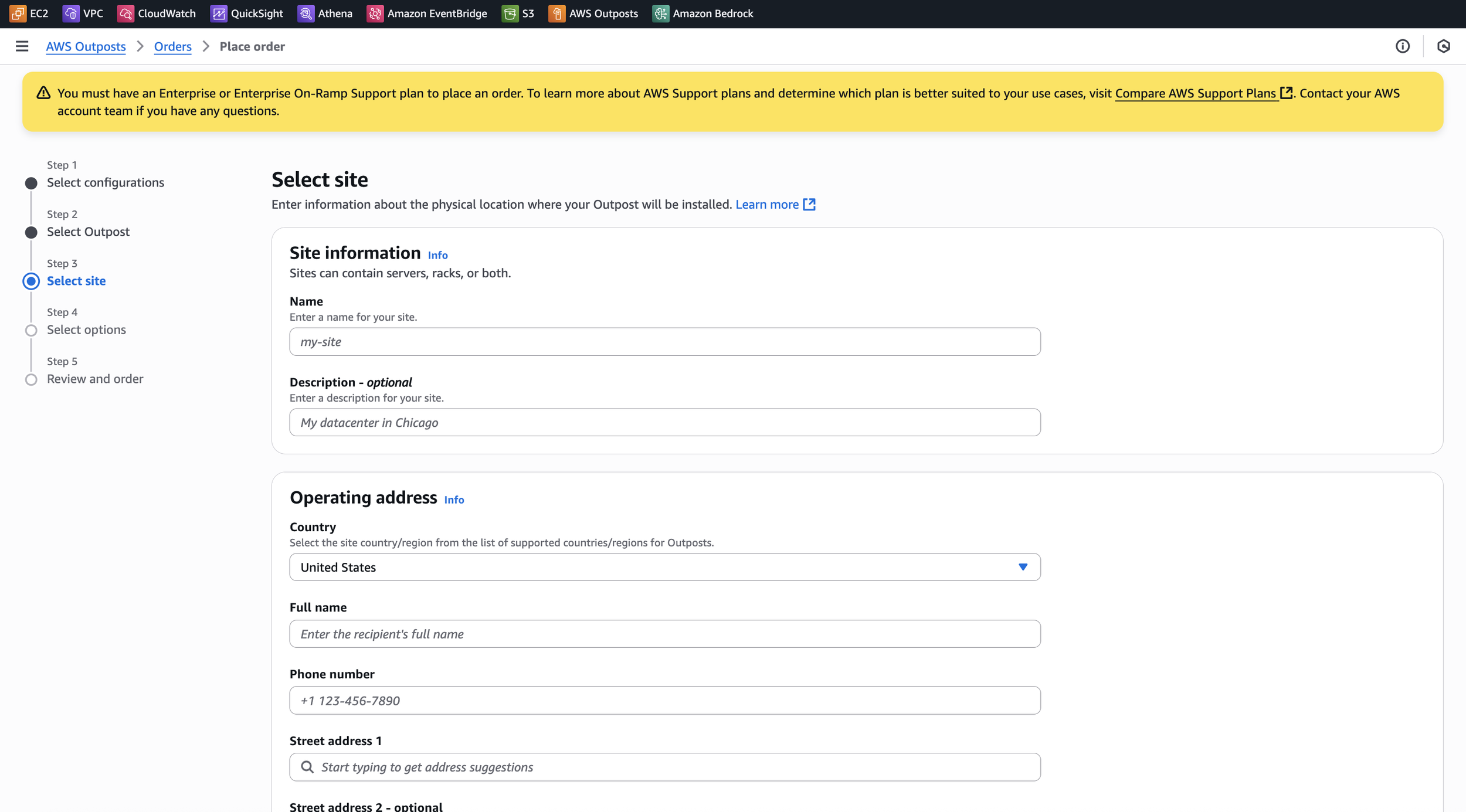Toggle the hamburger navigation menu

[x=22, y=46]
